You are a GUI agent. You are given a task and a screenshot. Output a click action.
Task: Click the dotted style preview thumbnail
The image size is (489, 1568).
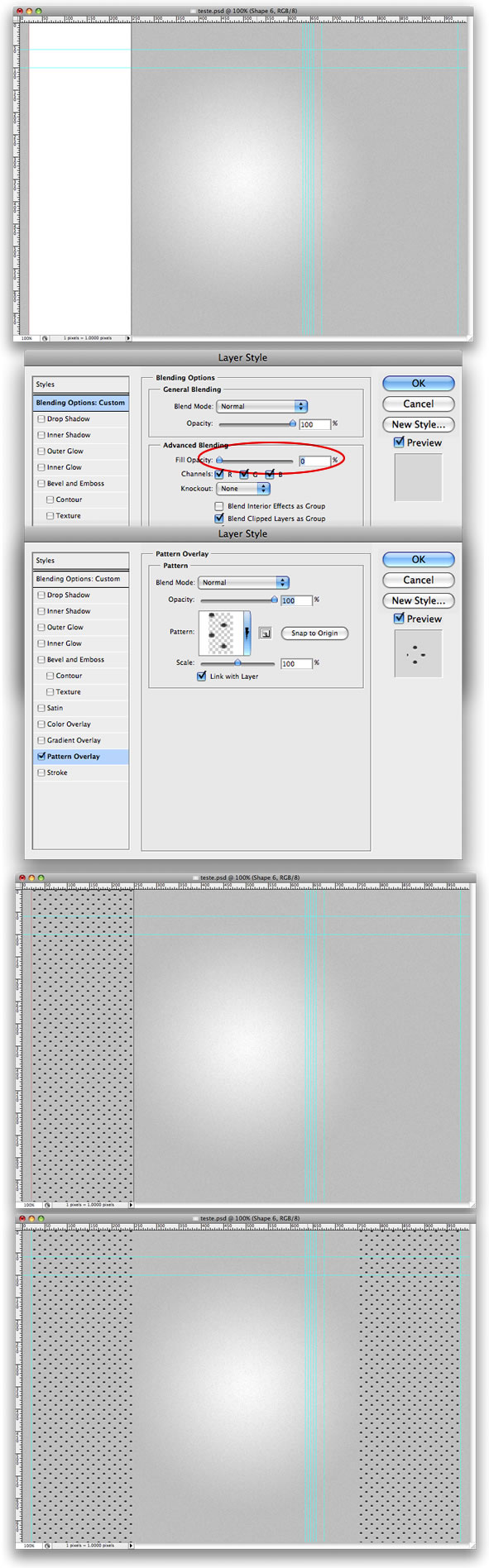418,653
